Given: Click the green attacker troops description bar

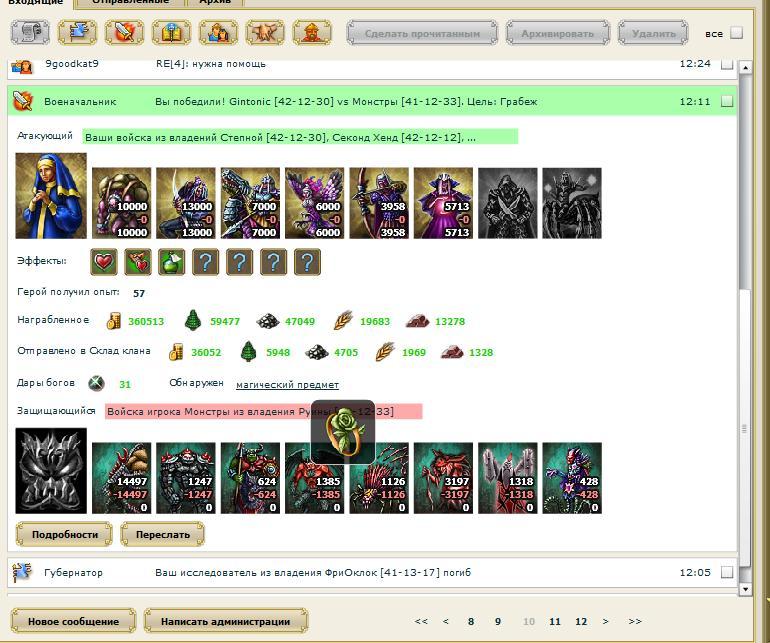Looking at the screenshot, I should [300, 137].
